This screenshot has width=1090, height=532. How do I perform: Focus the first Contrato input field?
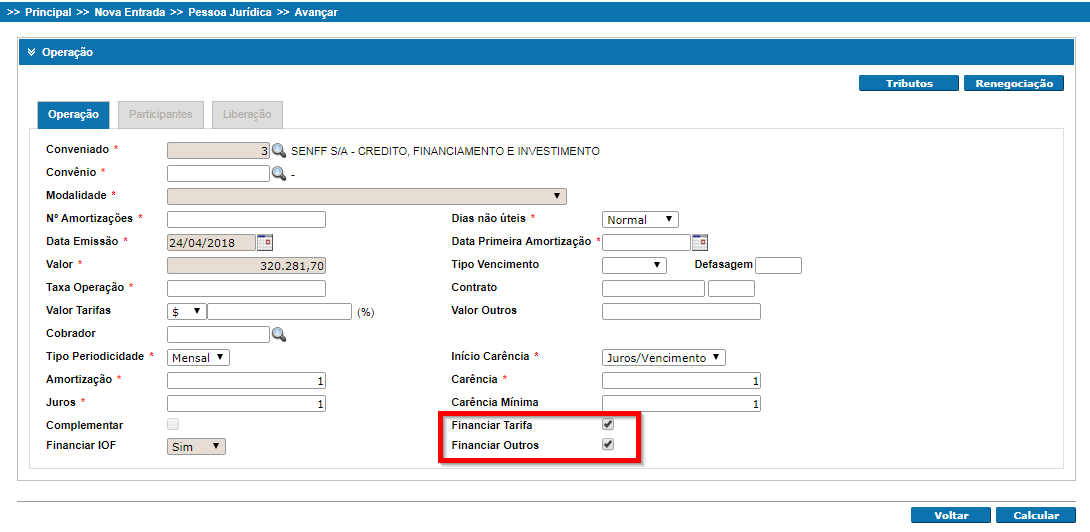[x=653, y=288]
